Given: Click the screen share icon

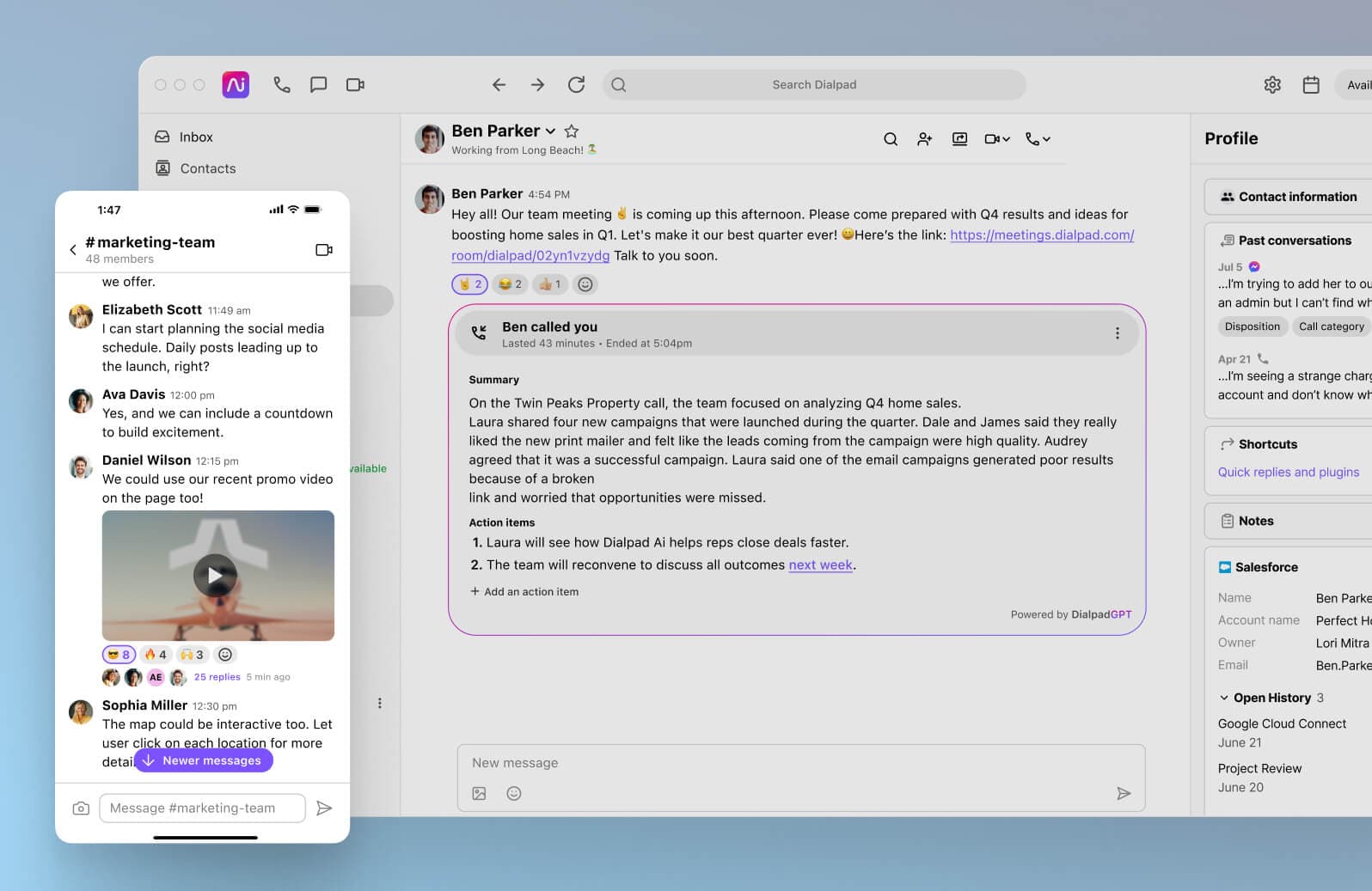Looking at the screenshot, I should click(x=959, y=139).
